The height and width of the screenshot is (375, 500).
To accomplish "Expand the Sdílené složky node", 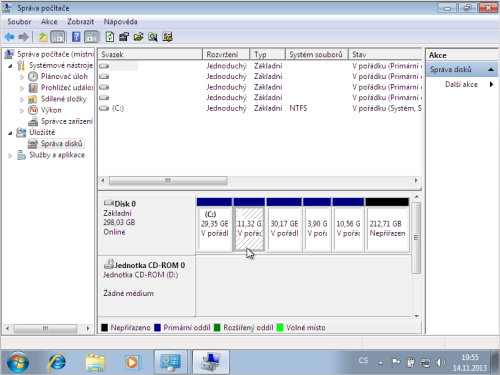I will [x=22, y=99].
